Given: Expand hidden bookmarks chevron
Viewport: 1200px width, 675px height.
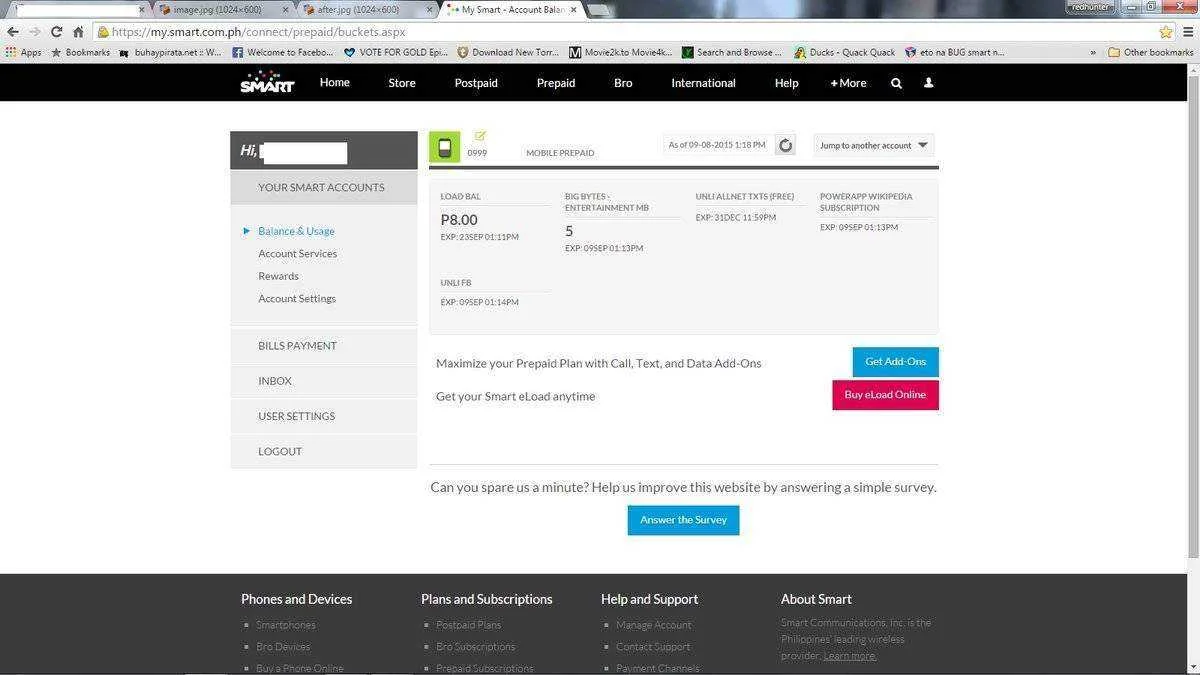Looking at the screenshot, I should click(1093, 52).
